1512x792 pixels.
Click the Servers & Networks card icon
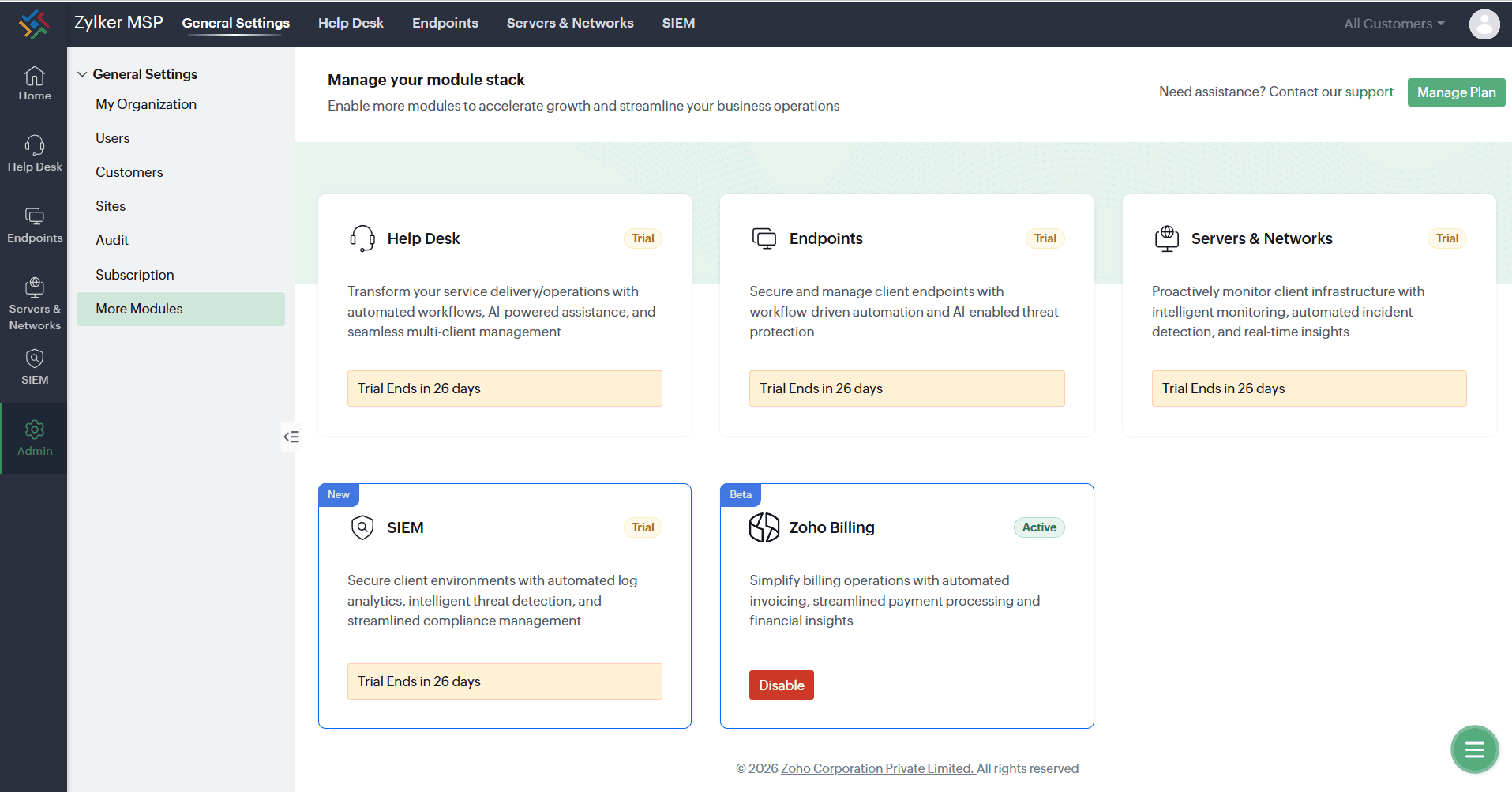(1166, 238)
